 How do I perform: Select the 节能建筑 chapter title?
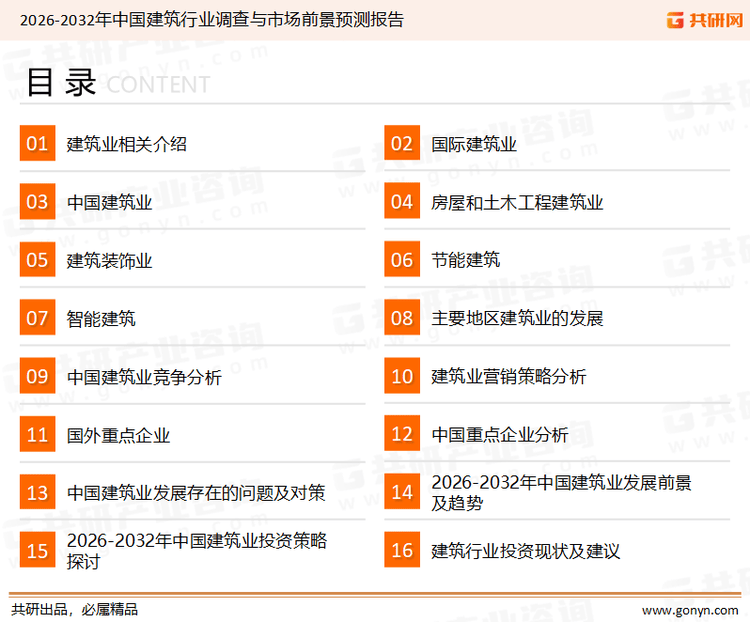465,261
